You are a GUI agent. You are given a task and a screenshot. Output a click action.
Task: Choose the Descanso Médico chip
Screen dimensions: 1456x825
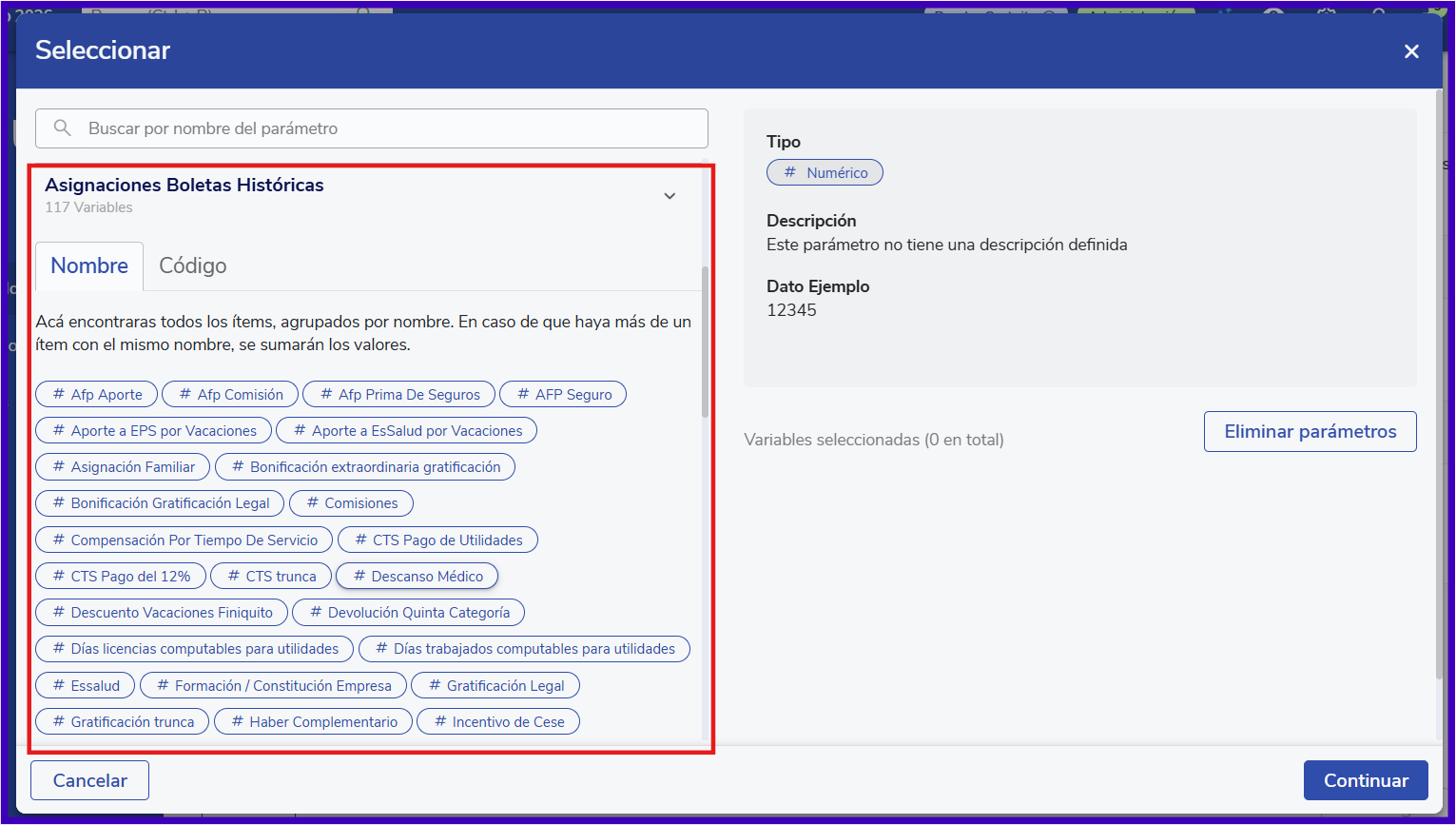point(417,577)
